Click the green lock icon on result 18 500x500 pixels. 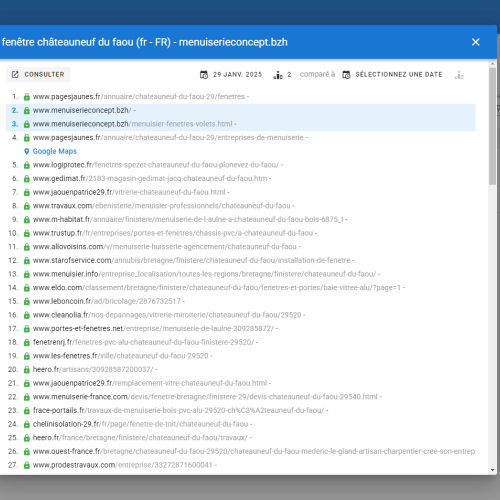[27, 343]
